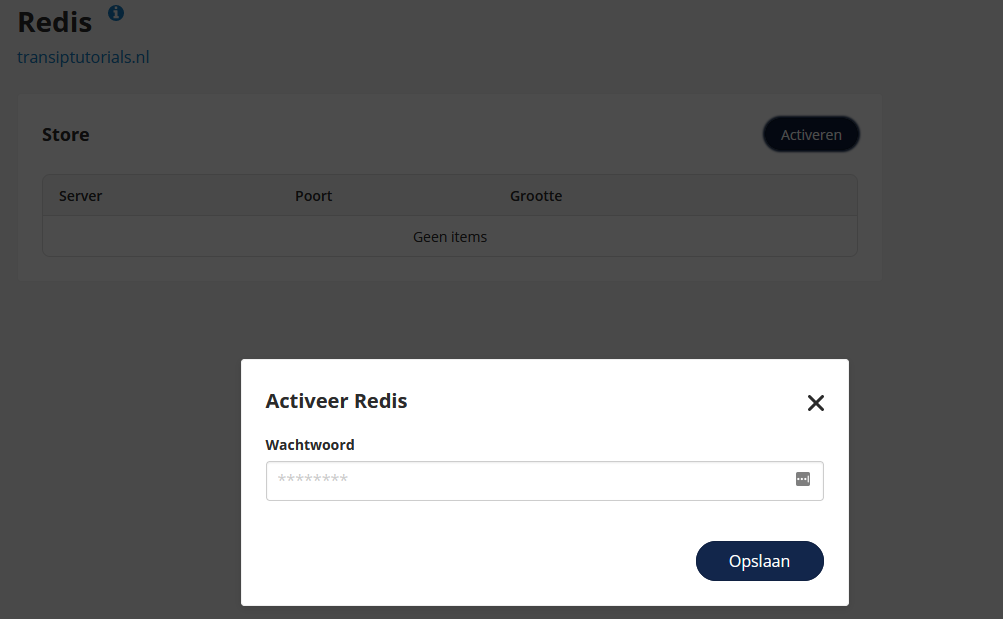
Task: Click the password manager icon in Wachtwoord field
Action: click(803, 479)
